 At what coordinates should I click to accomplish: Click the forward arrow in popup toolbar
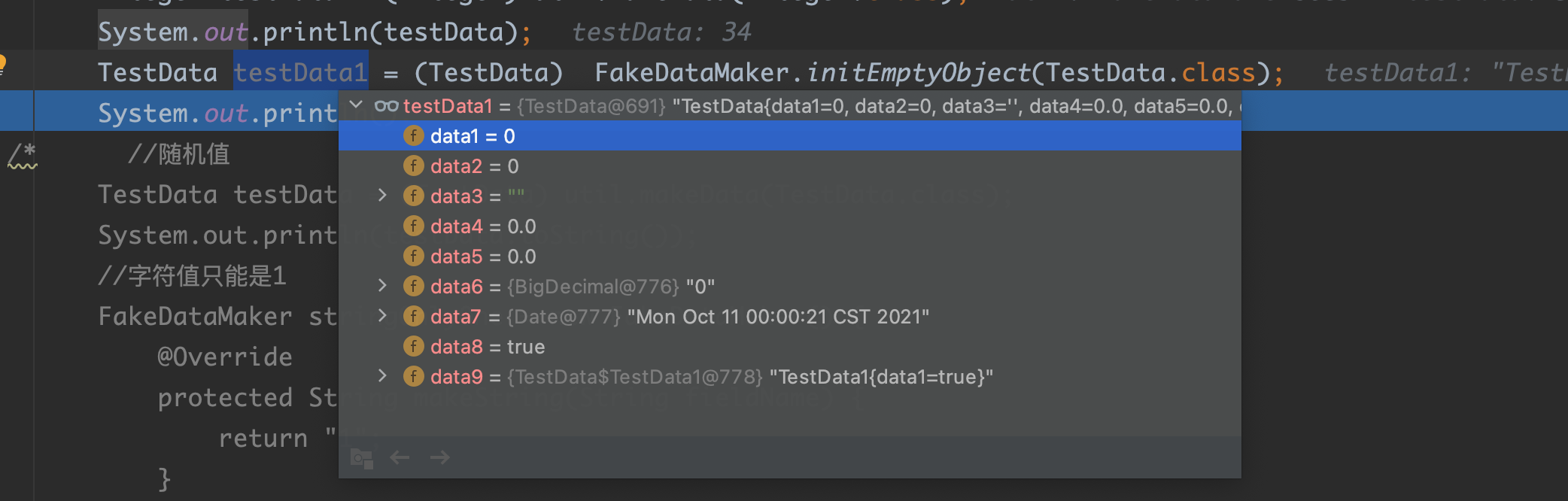pyautogui.click(x=440, y=457)
